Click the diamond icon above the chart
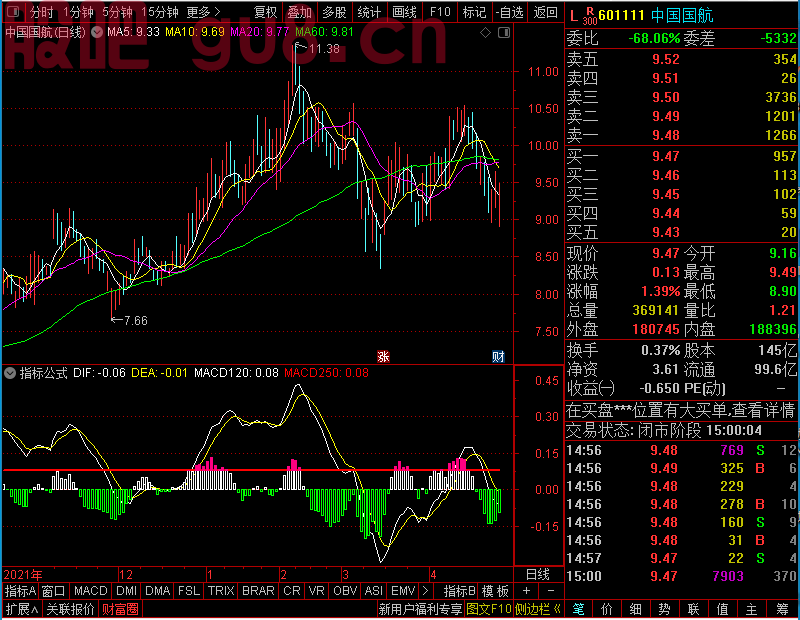The image size is (800, 620). 486,33
